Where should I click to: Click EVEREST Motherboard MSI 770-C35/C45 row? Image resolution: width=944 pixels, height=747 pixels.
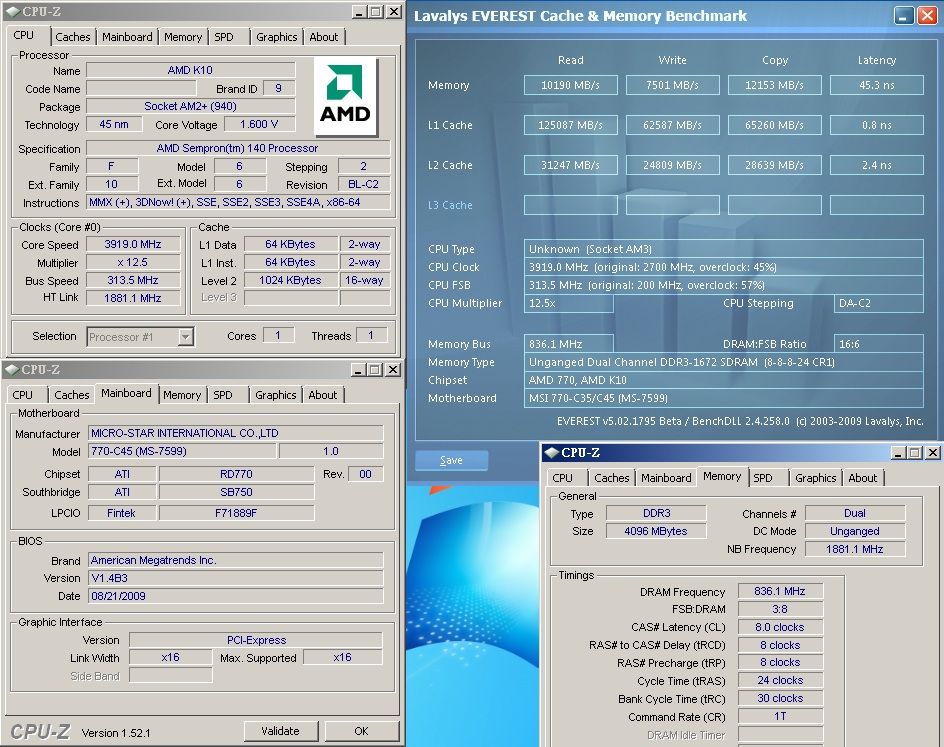coord(724,398)
